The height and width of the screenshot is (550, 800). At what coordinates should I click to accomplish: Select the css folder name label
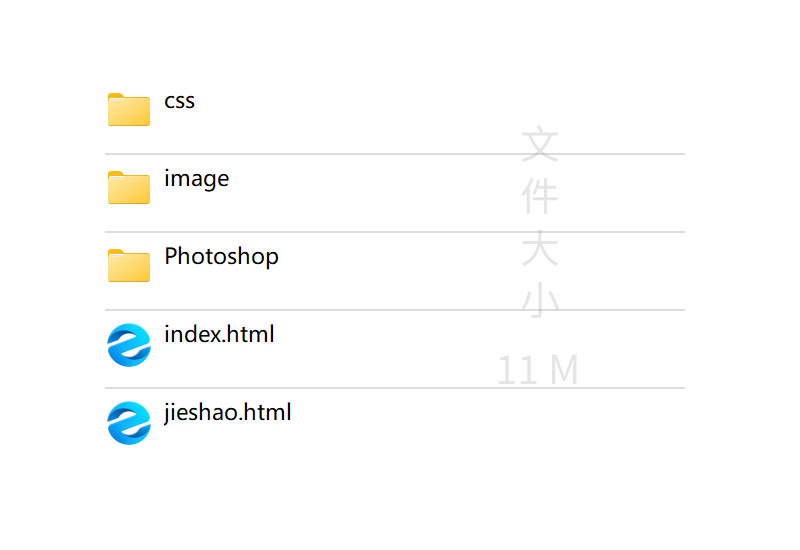click(180, 101)
